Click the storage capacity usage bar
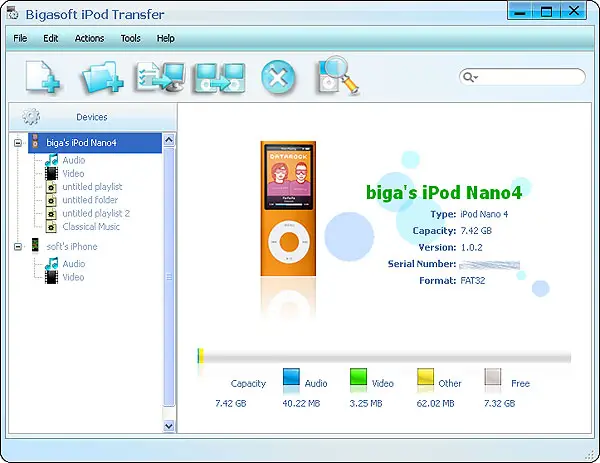The image size is (600, 463). (x=384, y=358)
